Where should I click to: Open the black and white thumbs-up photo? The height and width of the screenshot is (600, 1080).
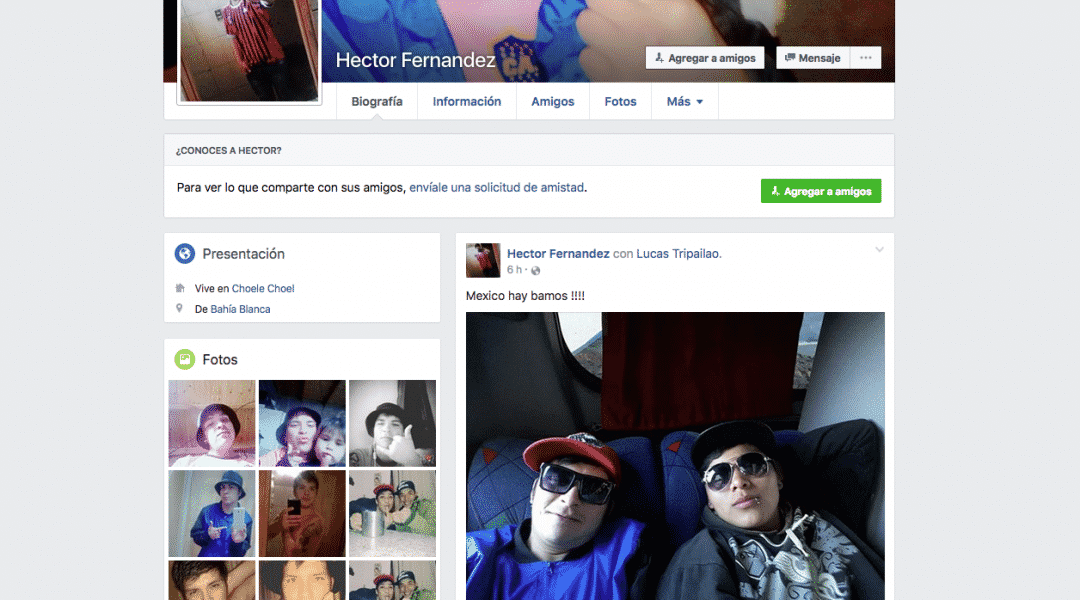tap(393, 423)
